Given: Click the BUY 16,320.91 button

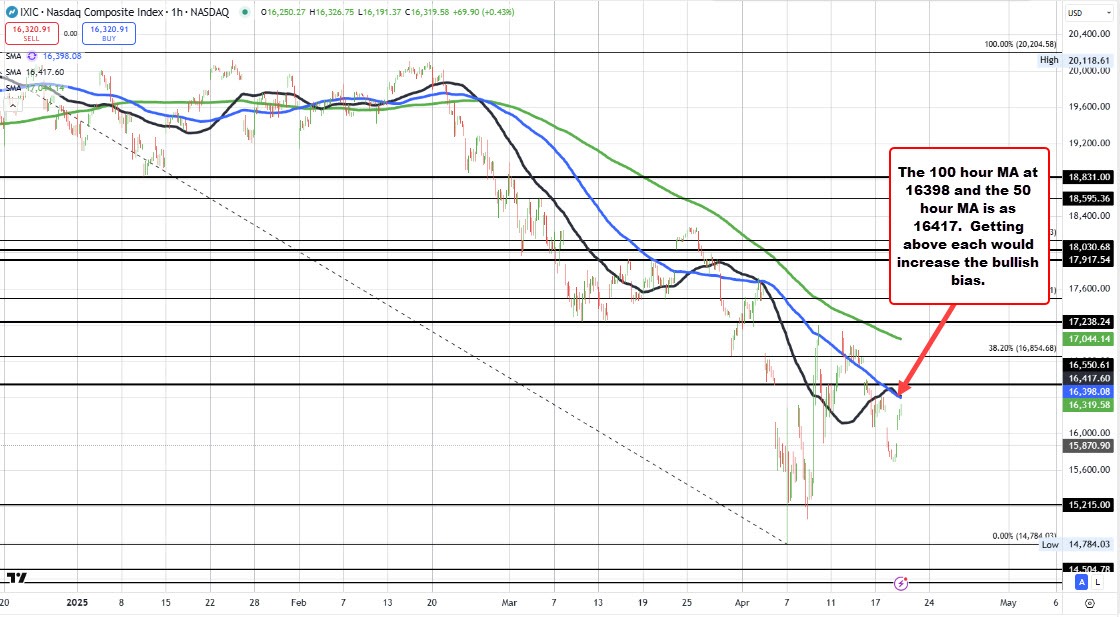Looking at the screenshot, I should [109, 33].
